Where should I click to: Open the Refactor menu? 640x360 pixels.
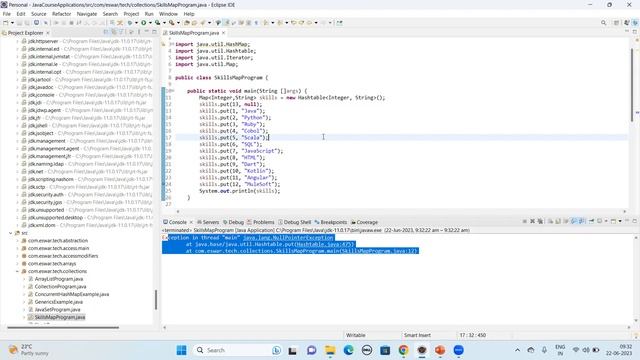click(x=61, y=14)
